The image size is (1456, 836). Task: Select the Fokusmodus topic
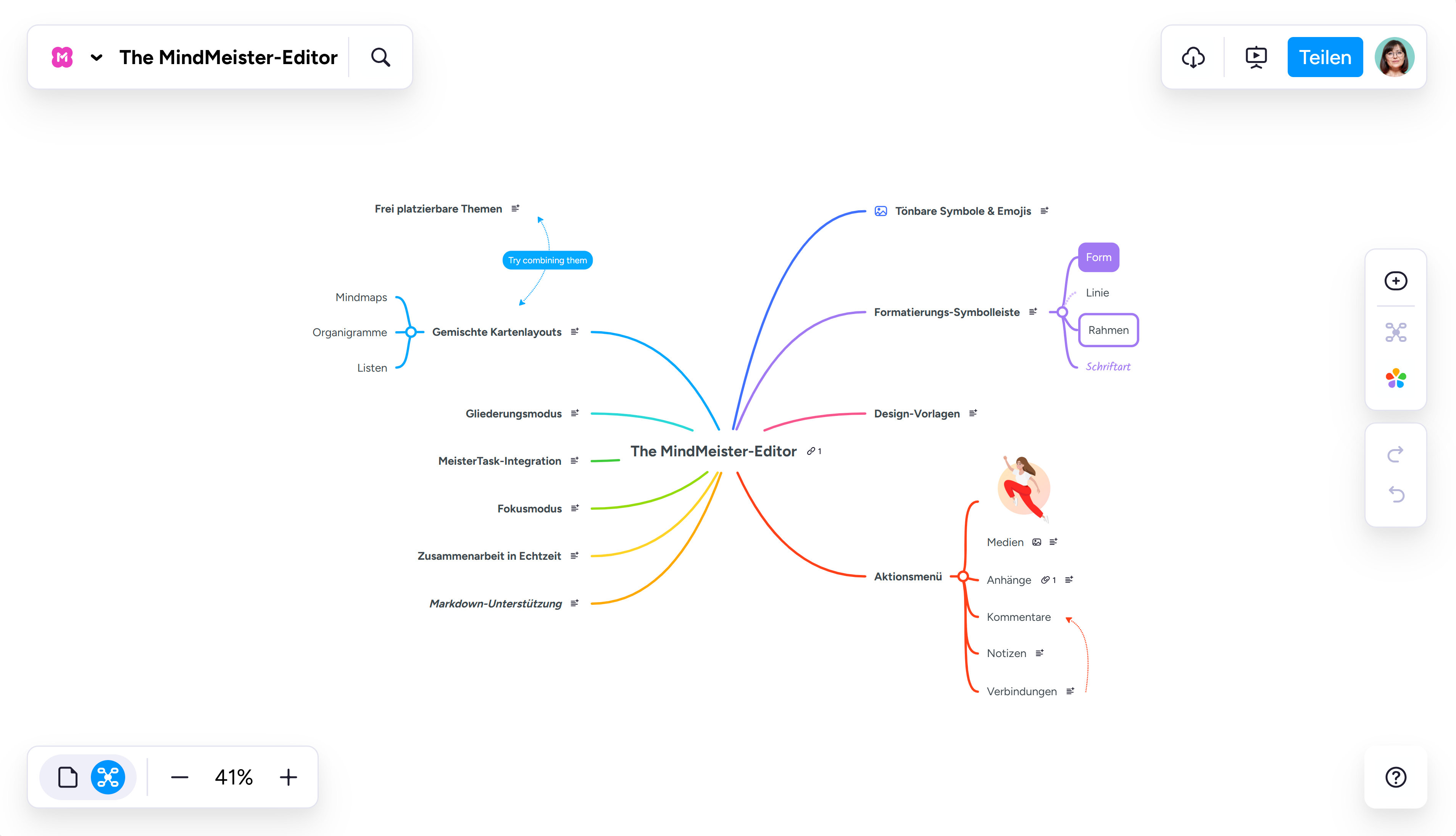point(529,509)
